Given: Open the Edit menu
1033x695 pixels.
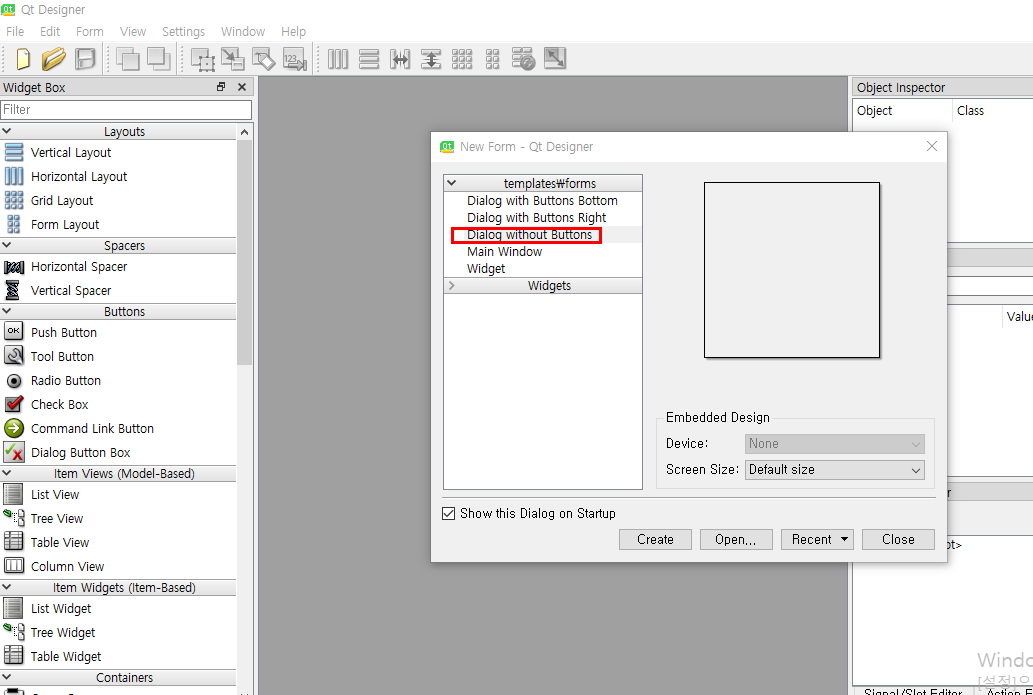Looking at the screenshot, I should coord(50,32).
